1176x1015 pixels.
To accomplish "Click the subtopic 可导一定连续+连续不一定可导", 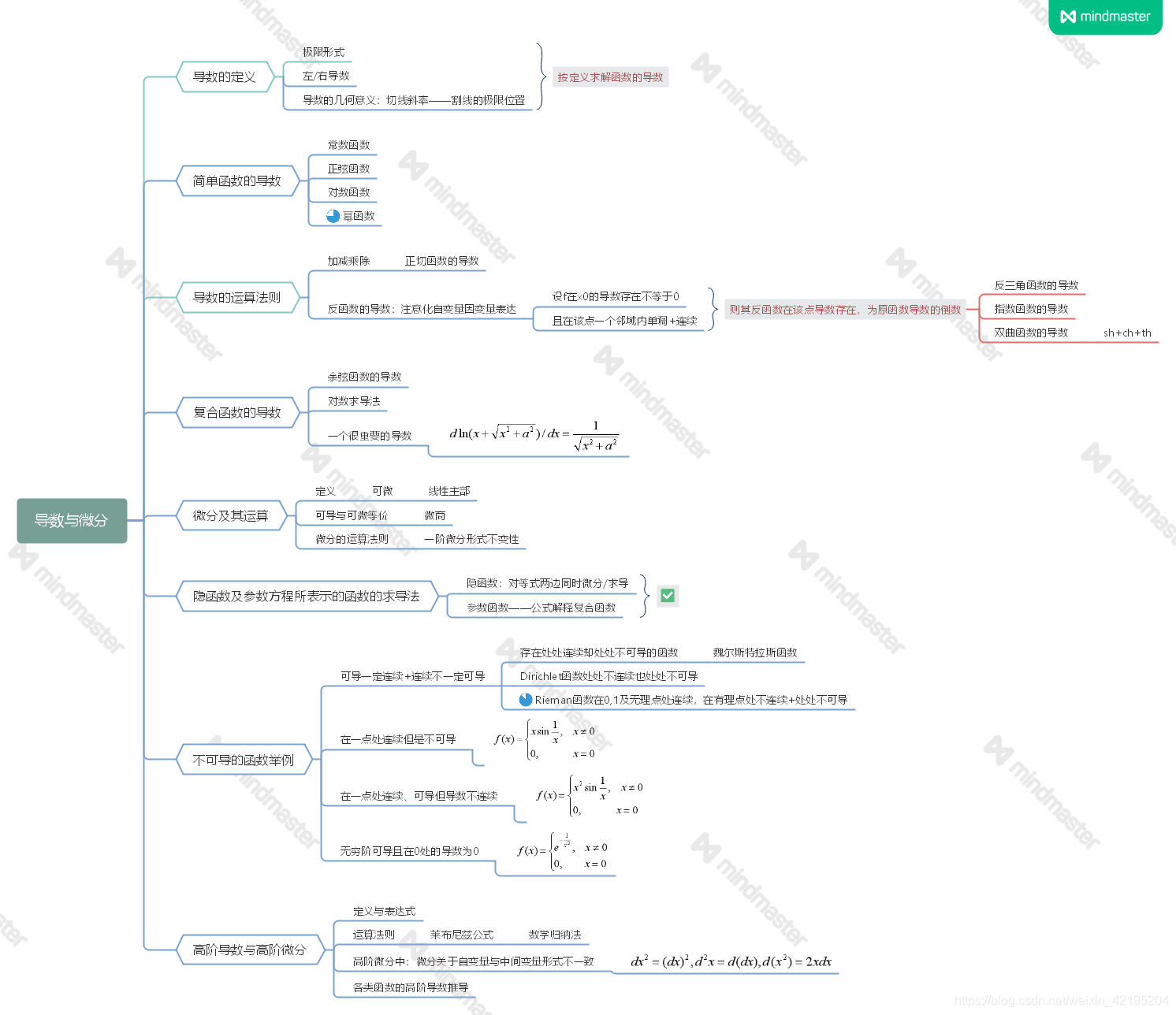I will [x=413, y=676].
